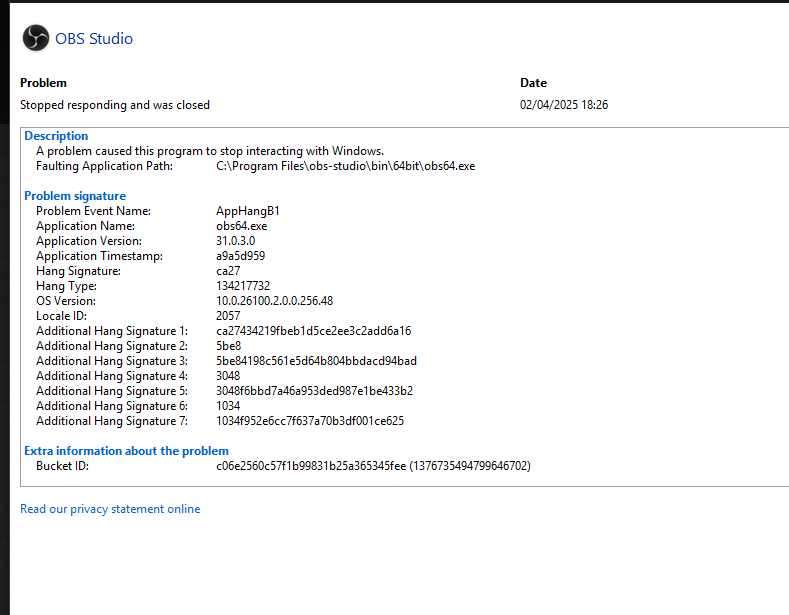Click the Date column header

tap(533, 83)
